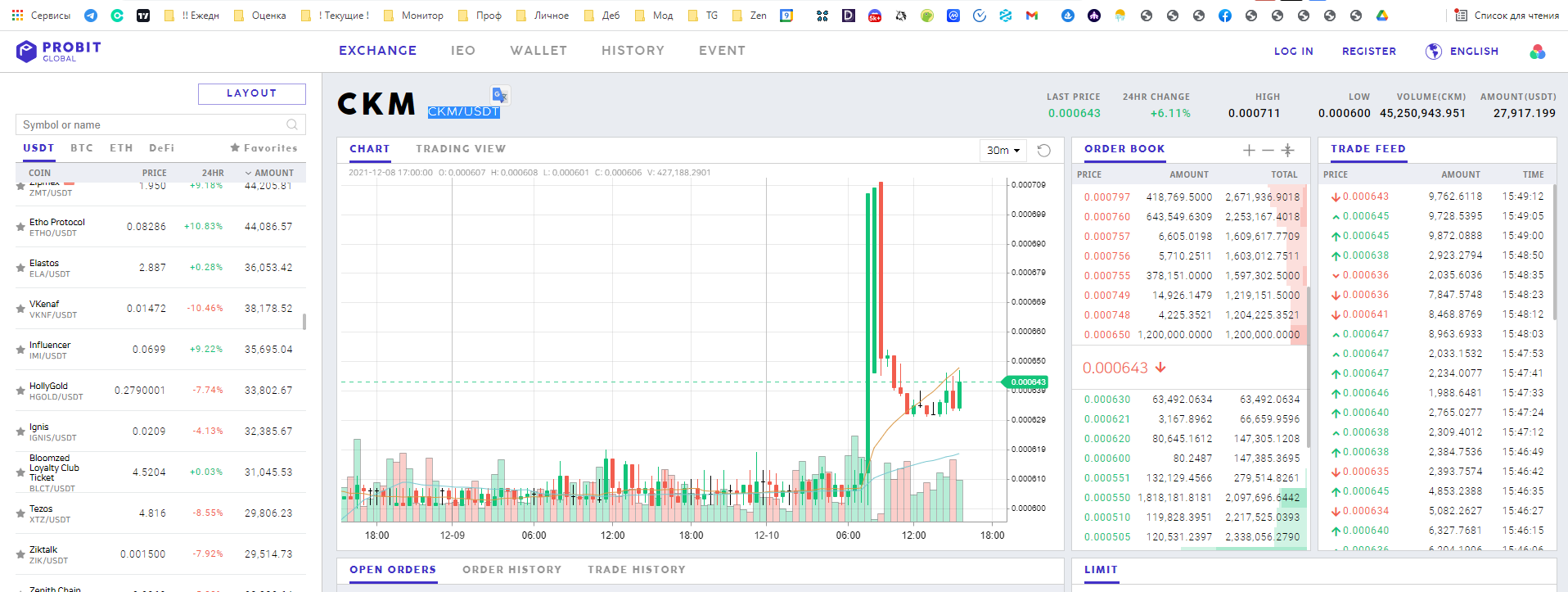
Task: Click the combined depth icon in Order Book
Action: pyautogui.click(x=1287, y=150)
